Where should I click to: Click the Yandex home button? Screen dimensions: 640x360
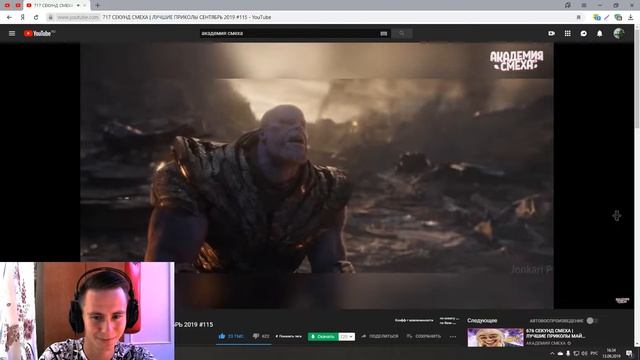click(22, 17)
